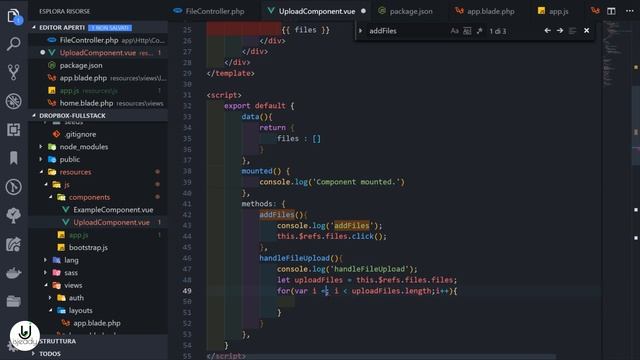Open .gitignore file in explorer tree
640x360 pixels.
point(98,134)
